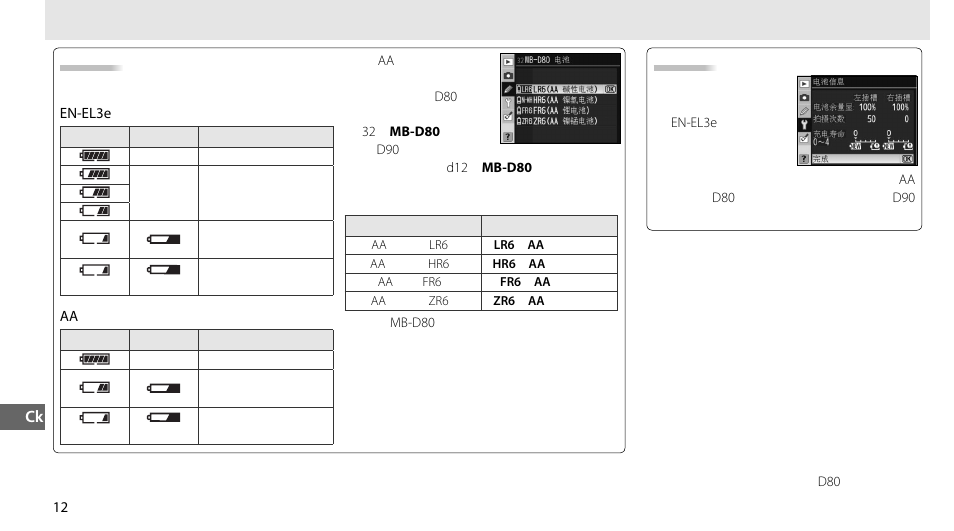Click the bold 'MB-D80' text after 32
954x531 pixels.
tap(414, 131)
